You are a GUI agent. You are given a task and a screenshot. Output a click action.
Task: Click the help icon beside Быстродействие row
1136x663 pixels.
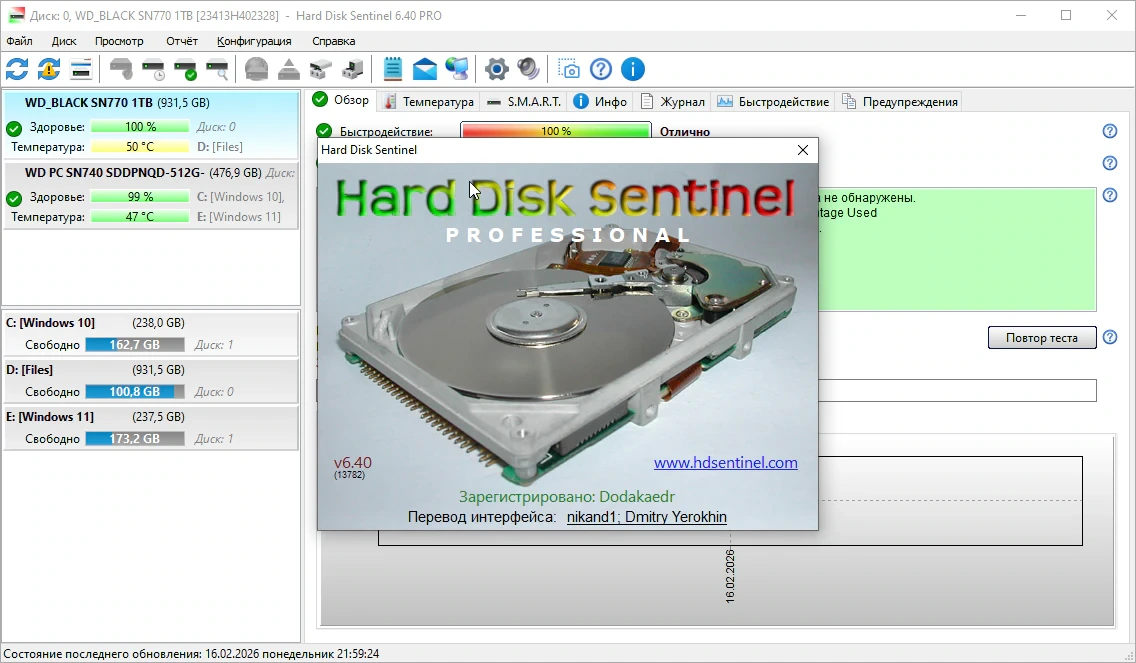pos(1109,131)
